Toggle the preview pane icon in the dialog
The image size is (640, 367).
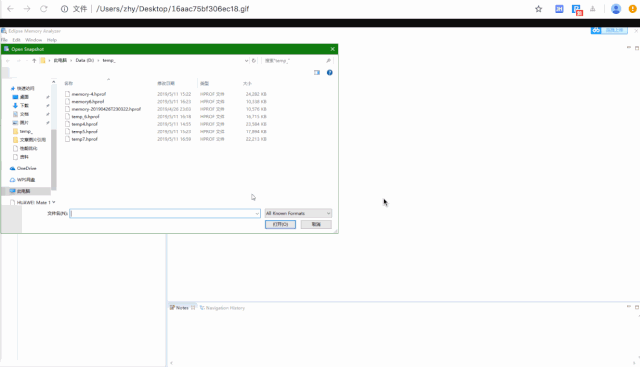pyautogui.click(x=317, y=73)
